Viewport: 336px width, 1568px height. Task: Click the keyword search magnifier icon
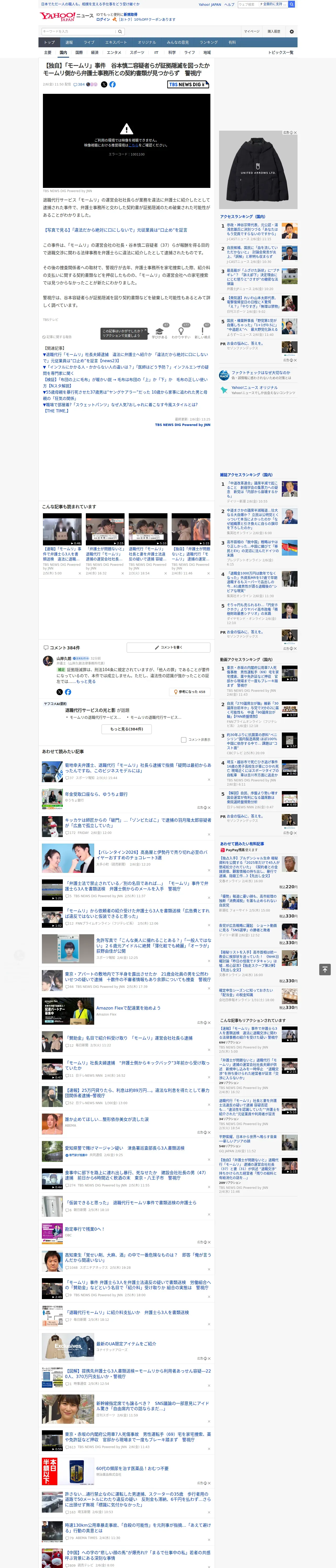pos(120,31)
